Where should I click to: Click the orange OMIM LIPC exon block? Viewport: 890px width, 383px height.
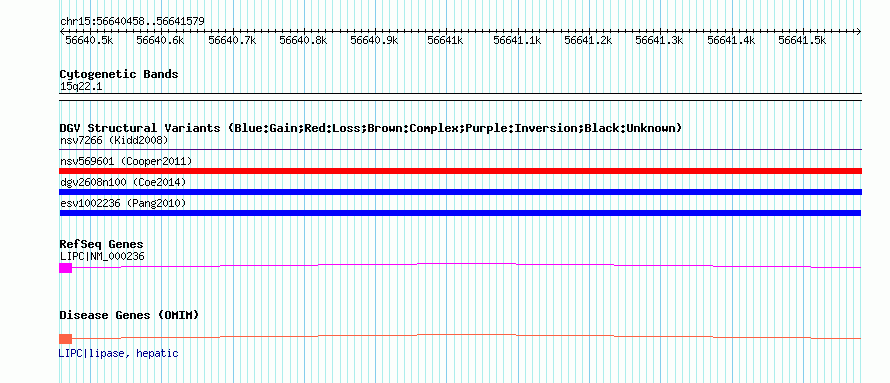tap(66, 339)
